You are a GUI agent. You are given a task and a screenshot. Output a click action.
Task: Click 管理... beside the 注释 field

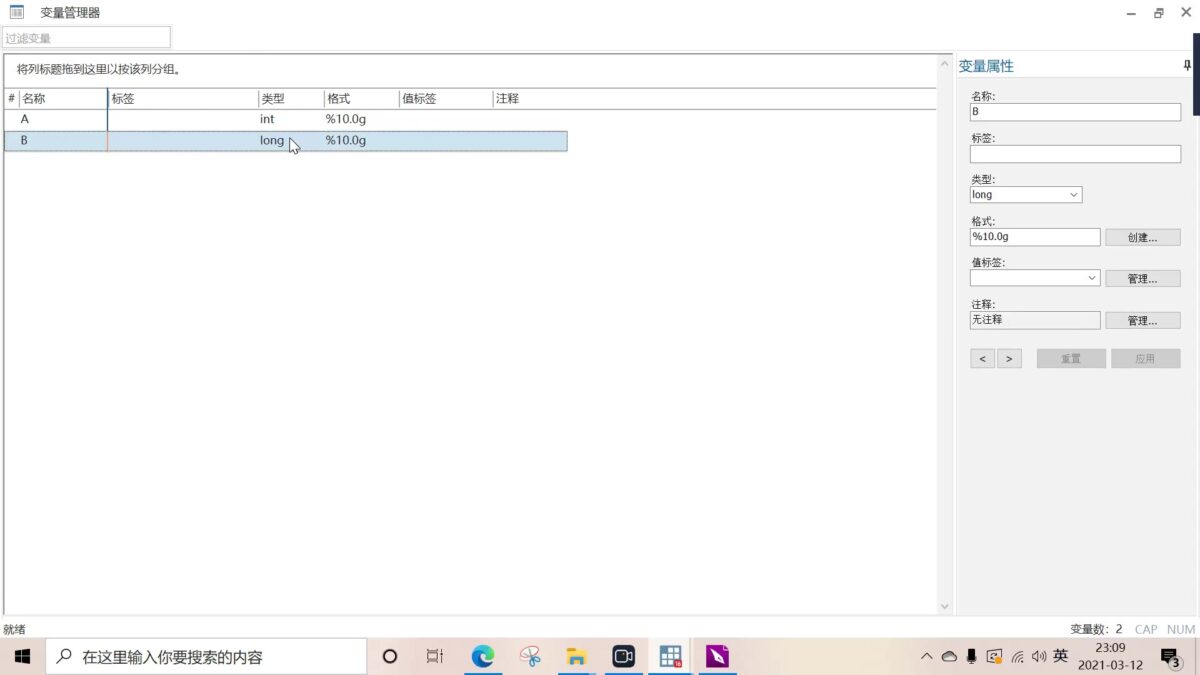pyautogui.click(x=1143, y=320)
